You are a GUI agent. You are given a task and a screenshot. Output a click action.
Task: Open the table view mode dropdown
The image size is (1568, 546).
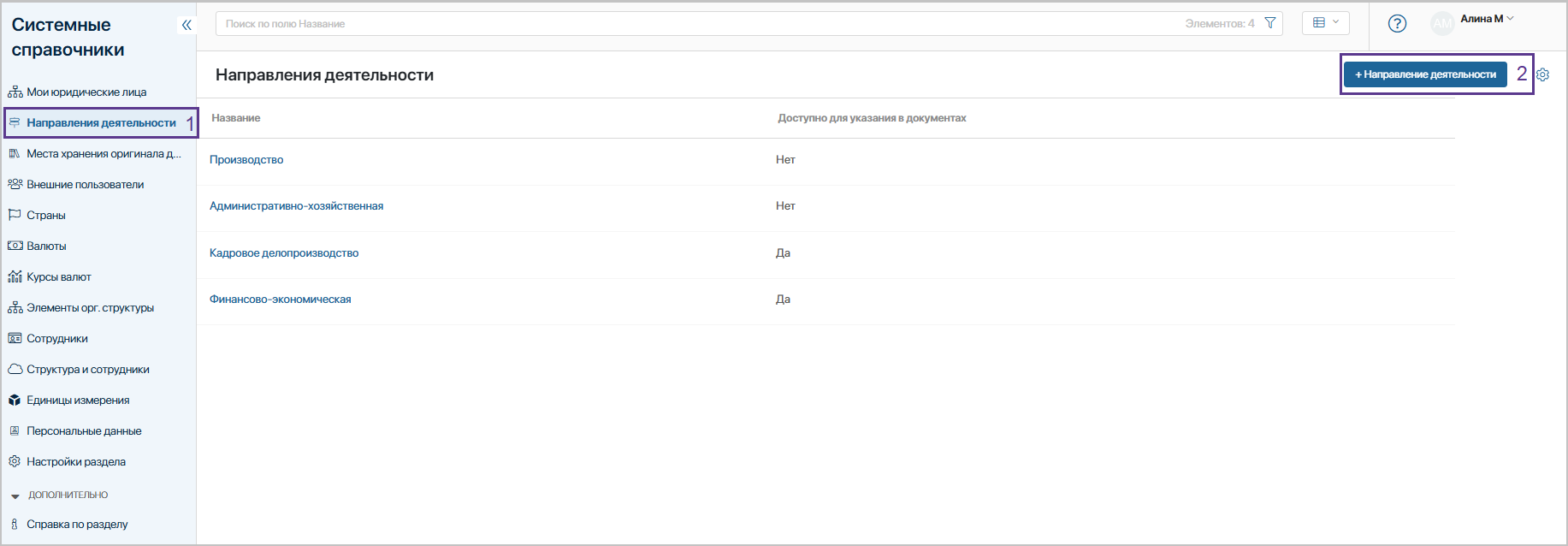[1325, 23]
